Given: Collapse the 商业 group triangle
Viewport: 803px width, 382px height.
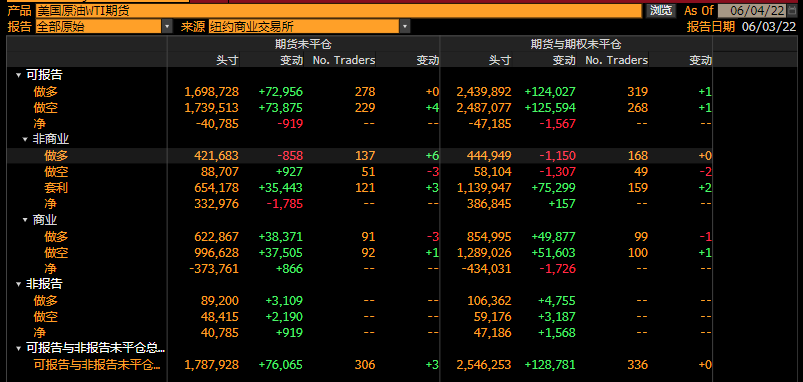Looking at the screenshot, I should [25, 220].
